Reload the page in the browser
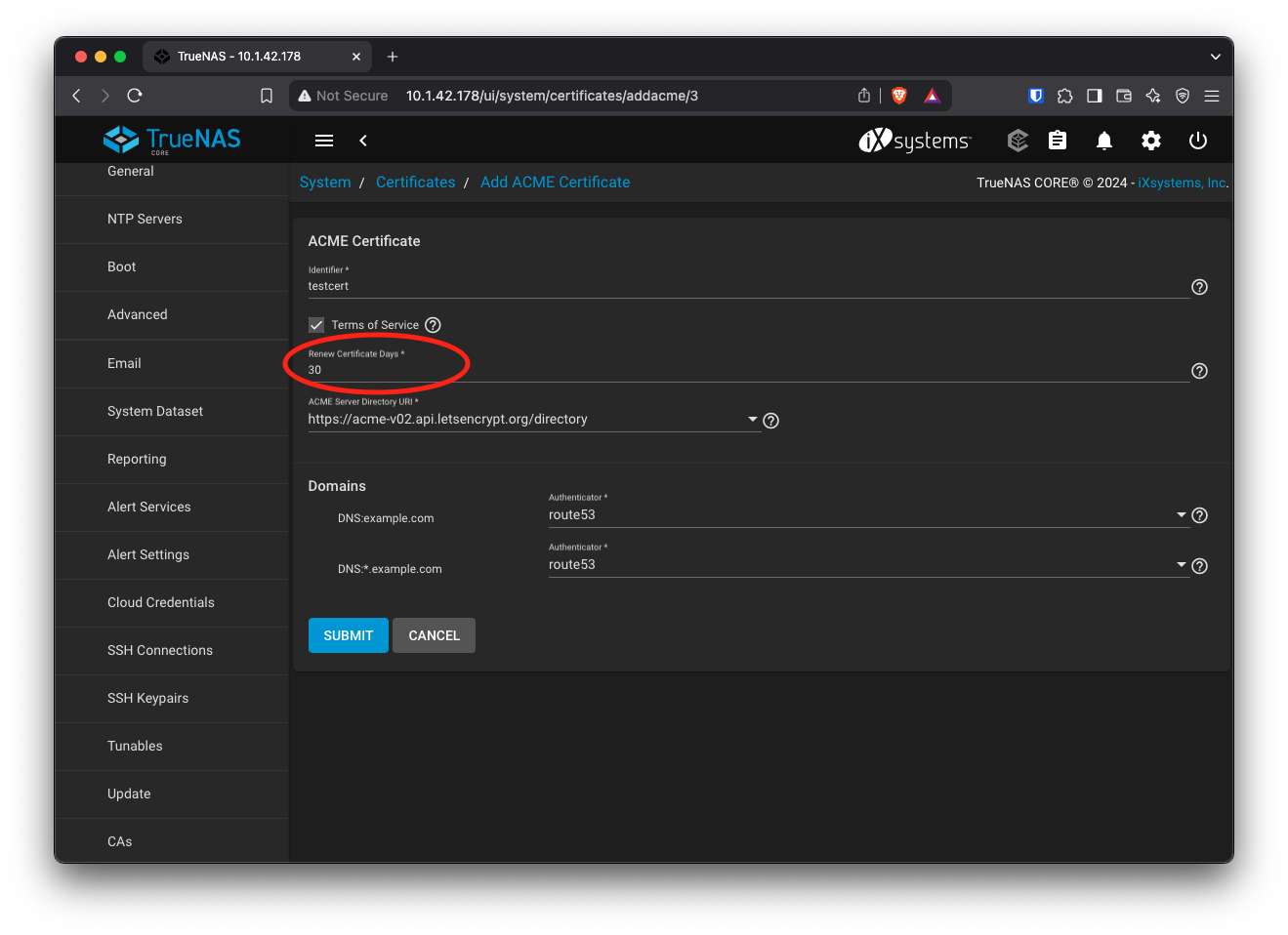Image resolution: width=1288 pixels, height=935 pixels. [x=135, y=96]
